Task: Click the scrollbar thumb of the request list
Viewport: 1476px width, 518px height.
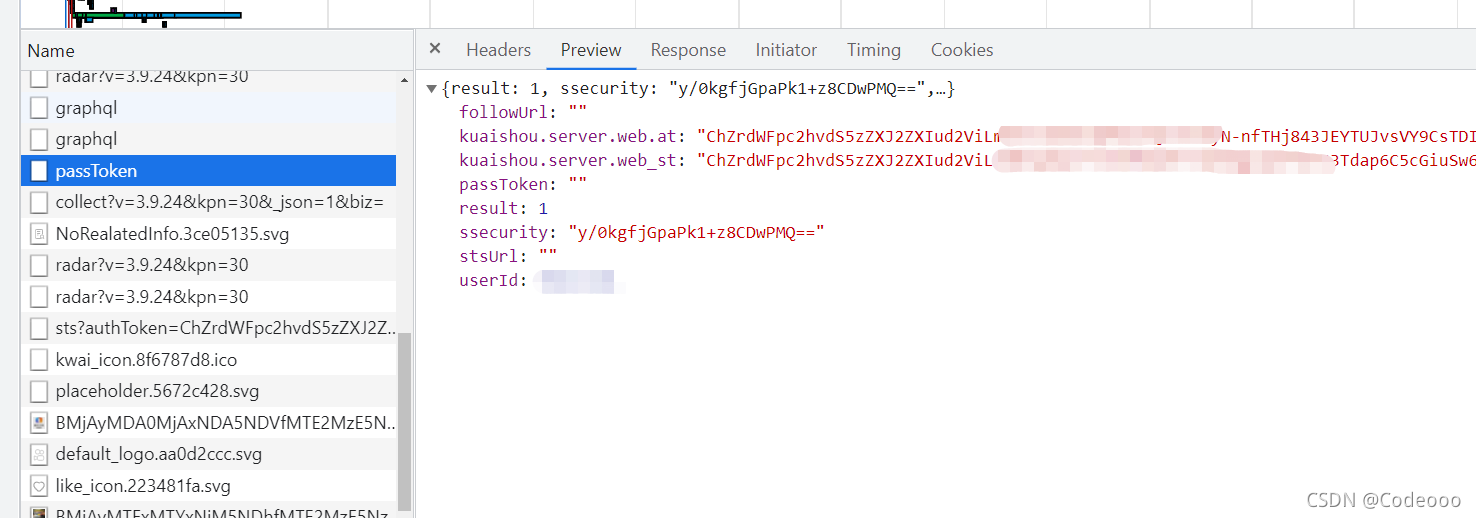Action: point(404,420)
